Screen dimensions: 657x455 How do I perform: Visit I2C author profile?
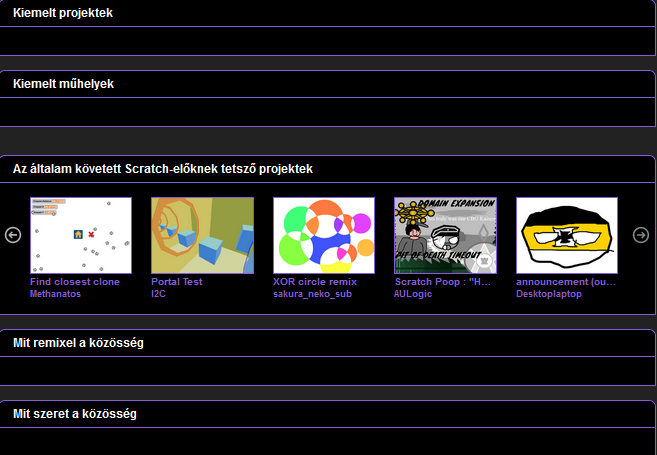[x=158, y=294]
